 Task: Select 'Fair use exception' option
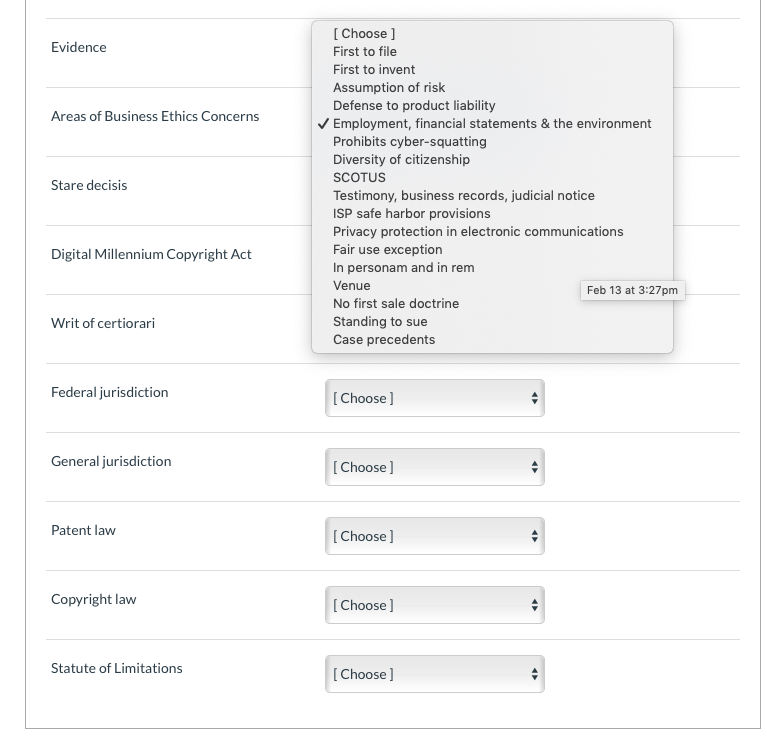[x=388, y=250]
